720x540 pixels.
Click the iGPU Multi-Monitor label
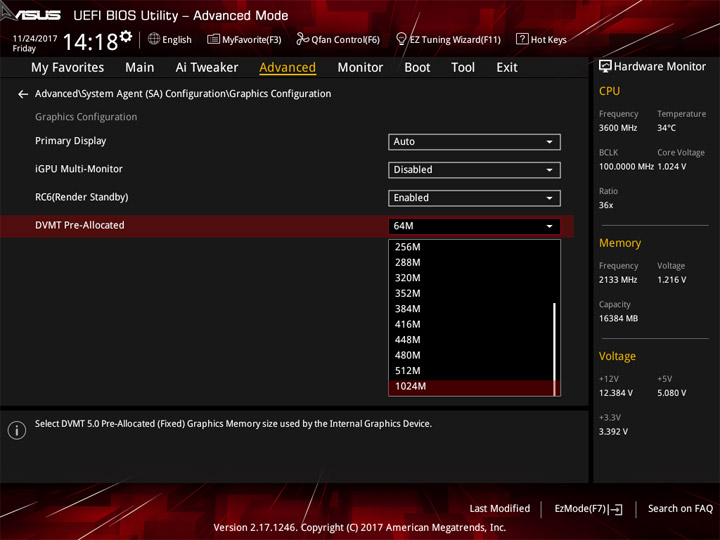[x=79, y=169]
